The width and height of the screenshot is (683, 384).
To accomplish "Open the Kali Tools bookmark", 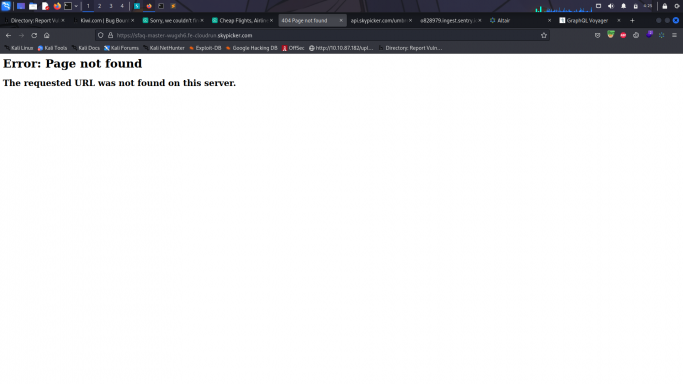I will point(52,48).
